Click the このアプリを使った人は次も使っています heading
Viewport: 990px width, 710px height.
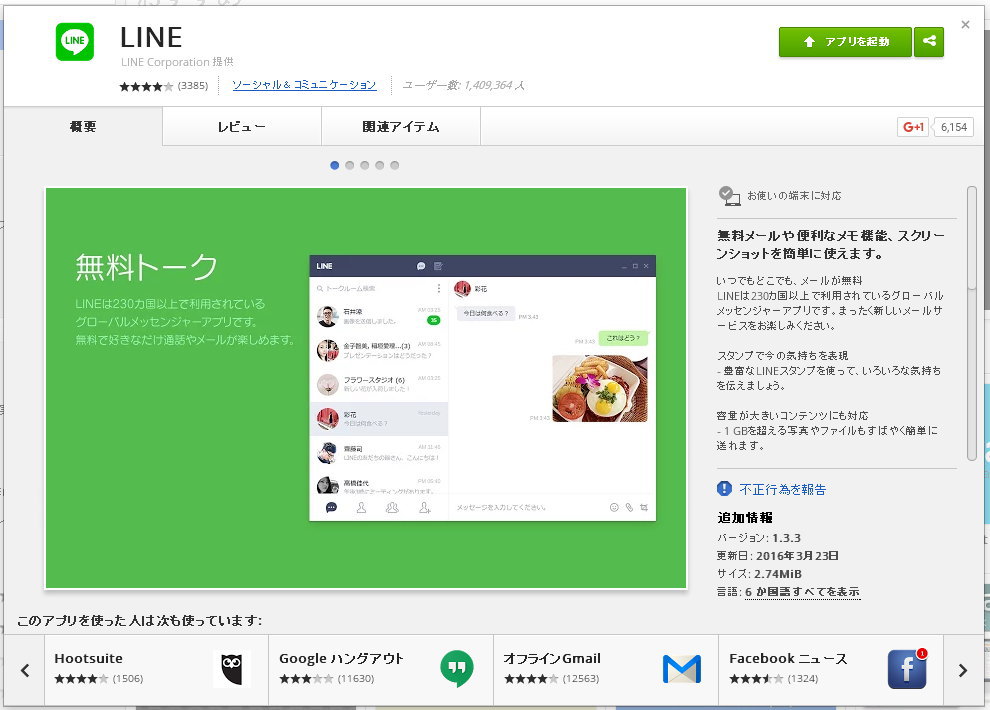click(x=140, y=620)
